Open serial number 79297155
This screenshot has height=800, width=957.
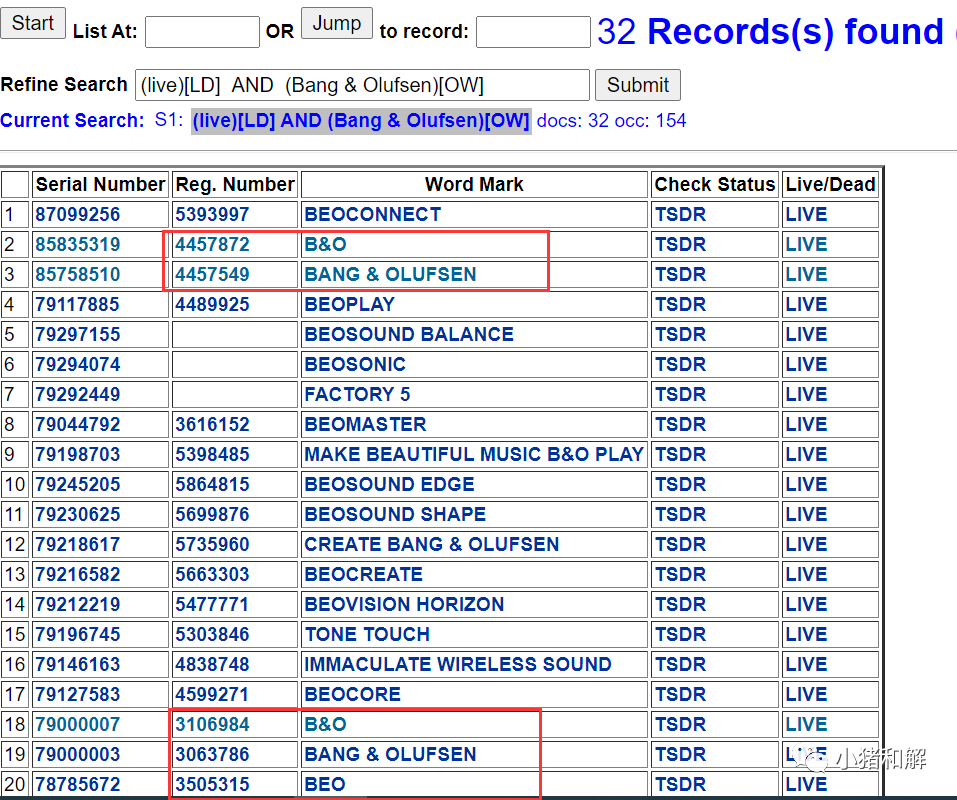(78, 334)
